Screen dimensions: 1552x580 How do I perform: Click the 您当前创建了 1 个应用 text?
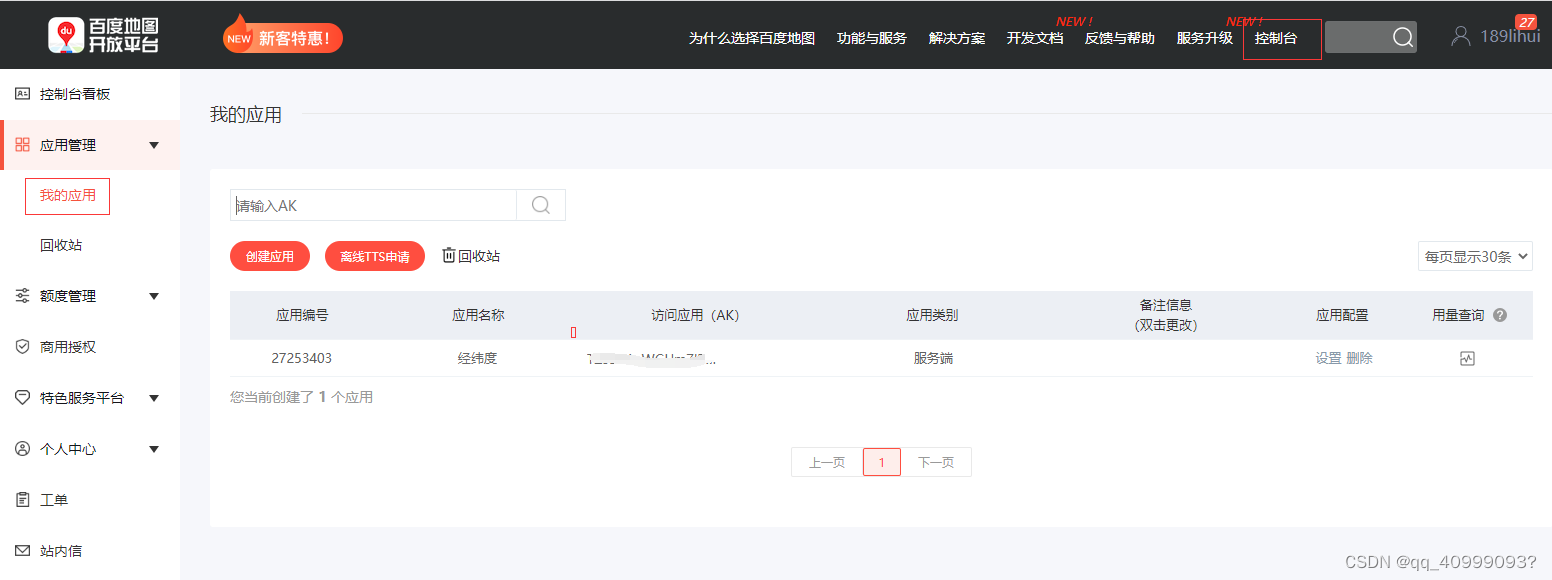[x=301, y=397]
